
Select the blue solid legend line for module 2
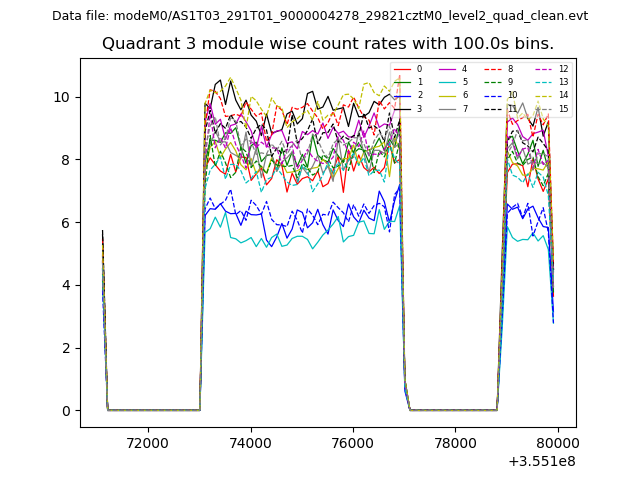pos(402,95)
